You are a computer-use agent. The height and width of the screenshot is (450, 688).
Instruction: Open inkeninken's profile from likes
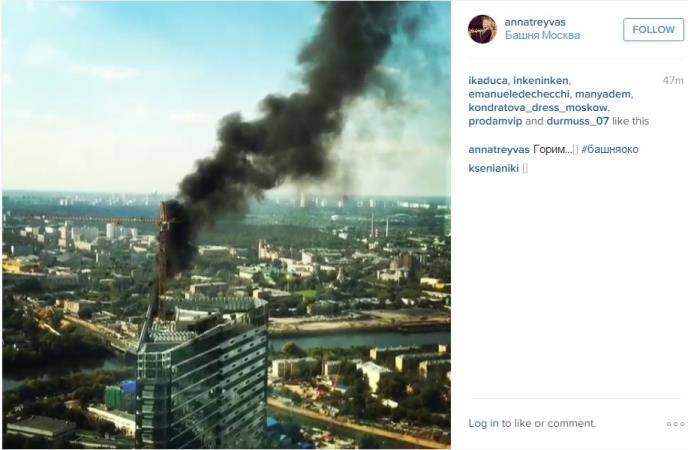coord(541,81)
